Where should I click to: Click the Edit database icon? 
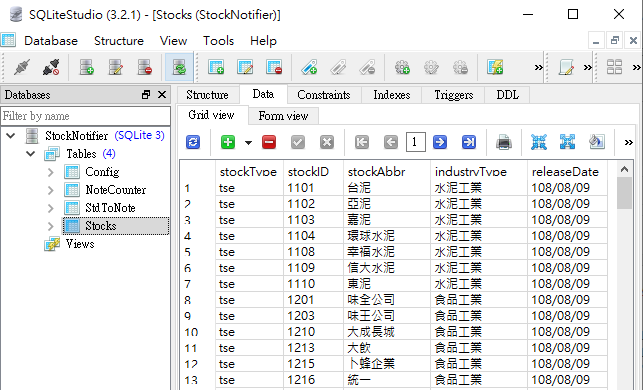116,67
